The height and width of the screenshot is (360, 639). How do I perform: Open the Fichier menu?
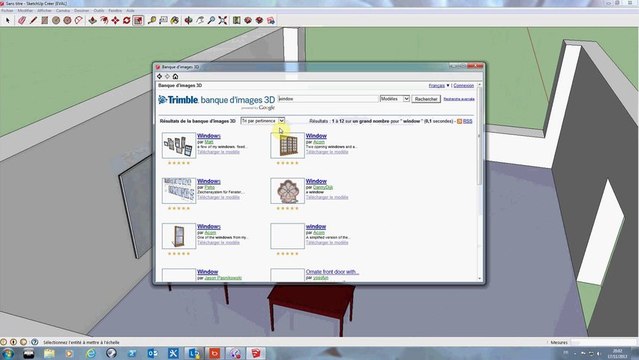click(7, 11)
